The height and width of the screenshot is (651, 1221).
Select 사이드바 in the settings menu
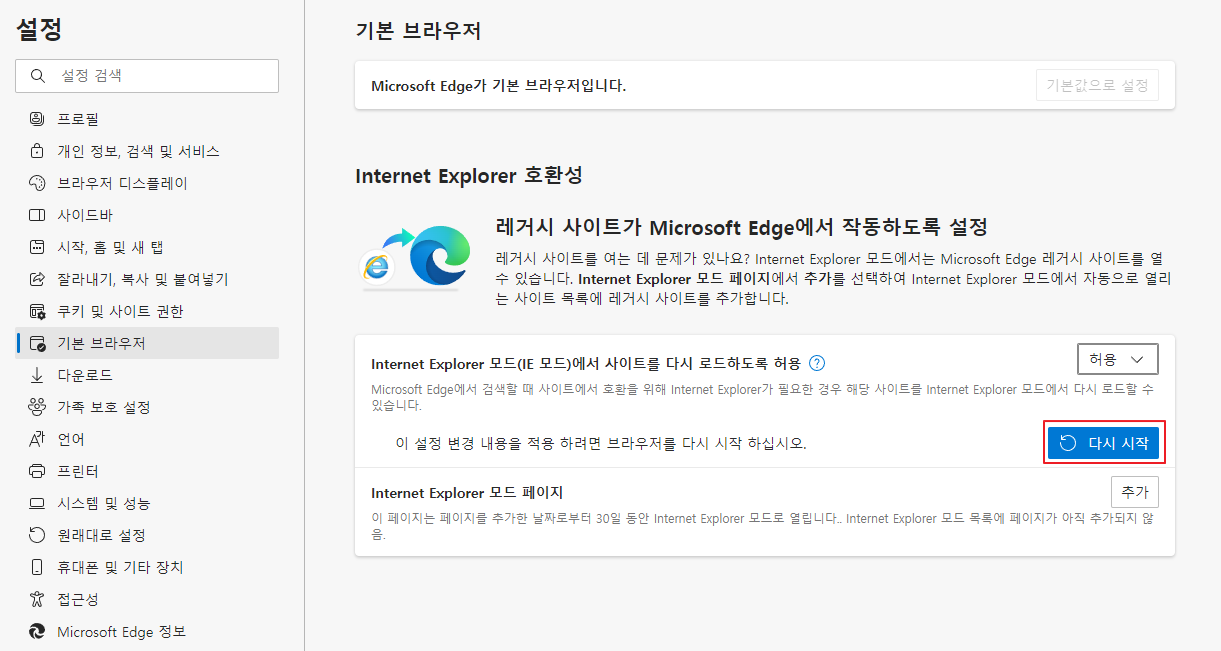click(x=147, y=215)
